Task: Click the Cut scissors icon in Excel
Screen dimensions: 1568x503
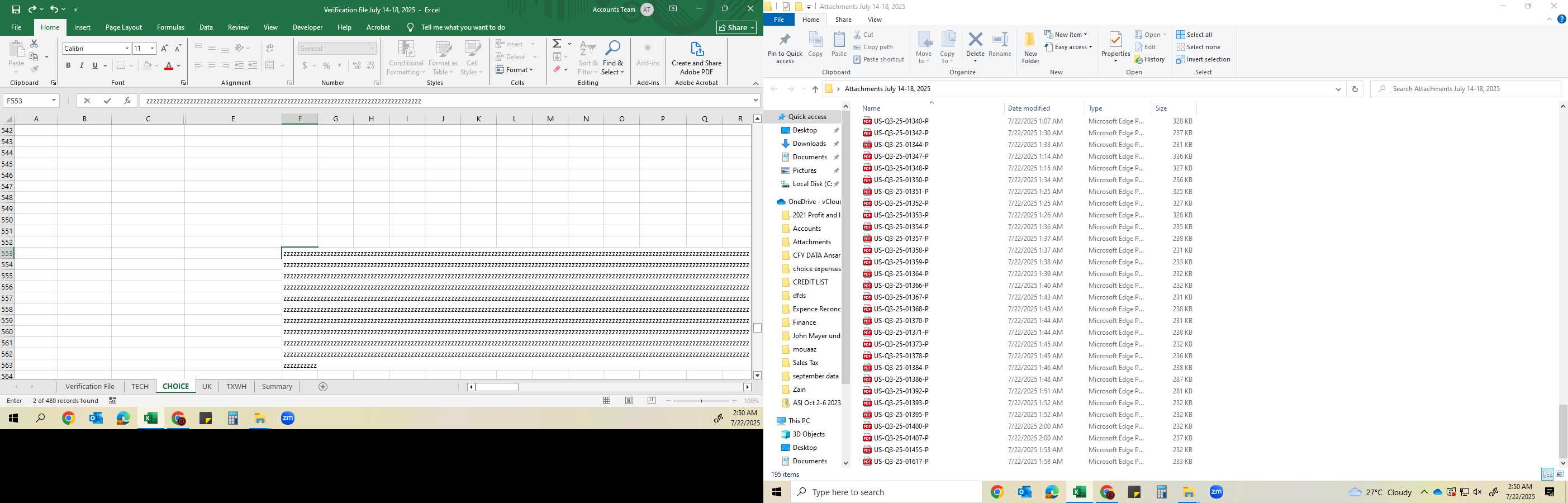Action: (34, 44)
